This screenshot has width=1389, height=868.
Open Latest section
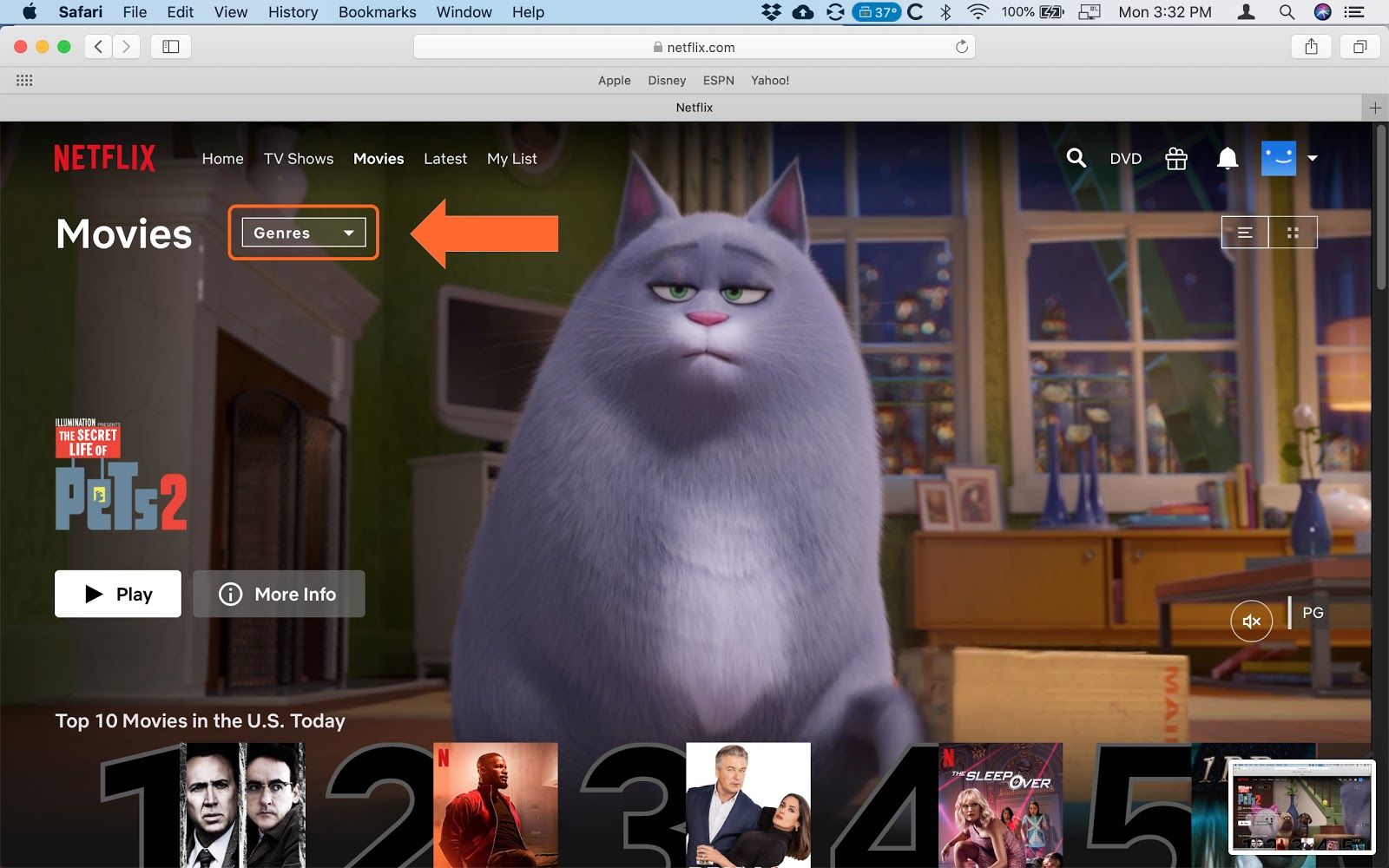point(445,159)
